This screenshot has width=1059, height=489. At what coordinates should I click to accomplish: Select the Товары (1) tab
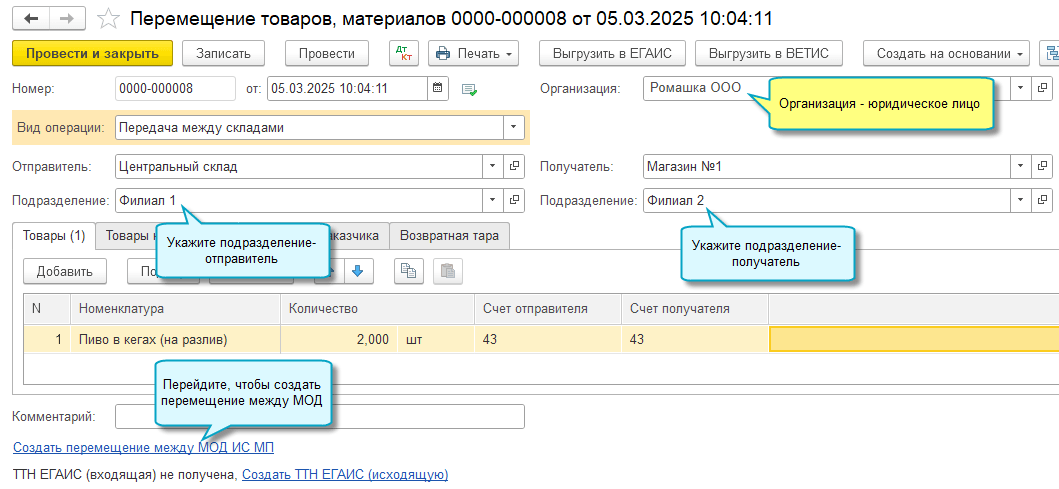pos(53,236)
